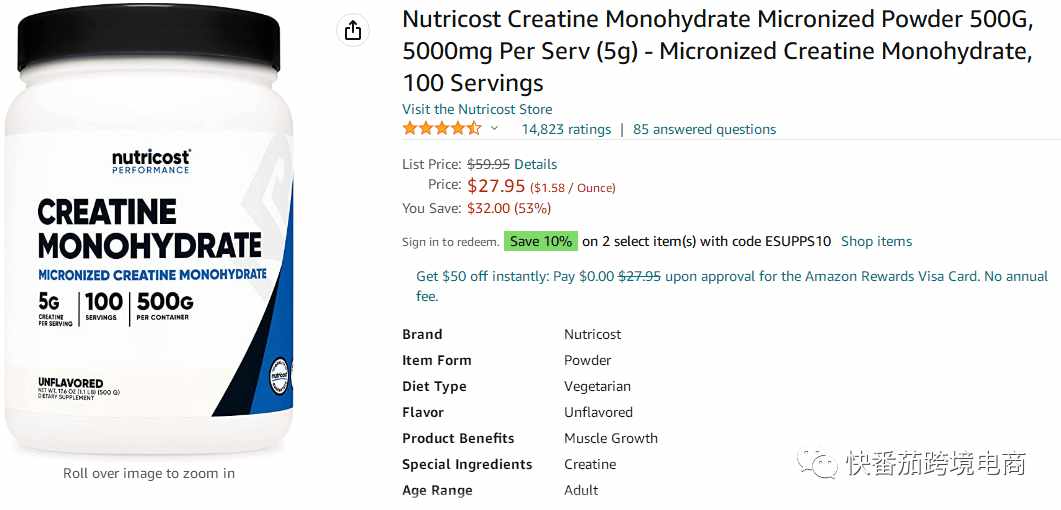Click the Brand Nutricost value

(x=592, y=334)
